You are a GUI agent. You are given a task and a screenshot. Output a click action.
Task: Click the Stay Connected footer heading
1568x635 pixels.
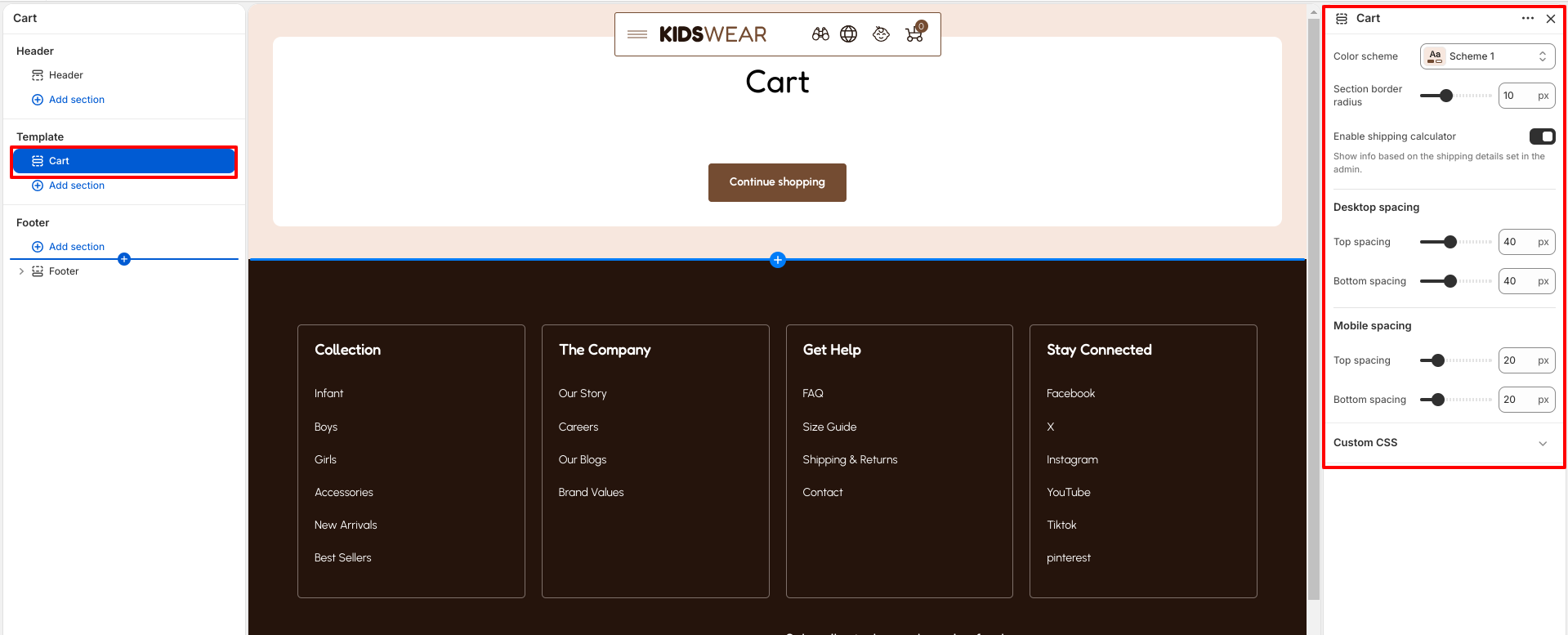point(1099,350)
